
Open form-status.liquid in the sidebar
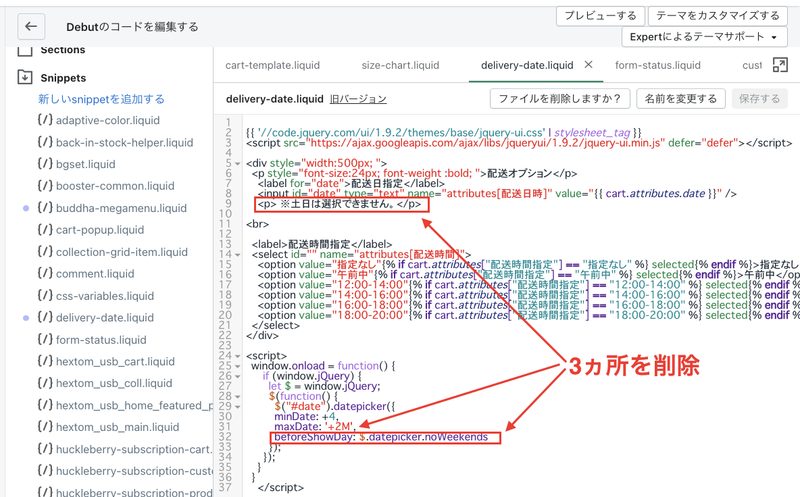(101, 340)
